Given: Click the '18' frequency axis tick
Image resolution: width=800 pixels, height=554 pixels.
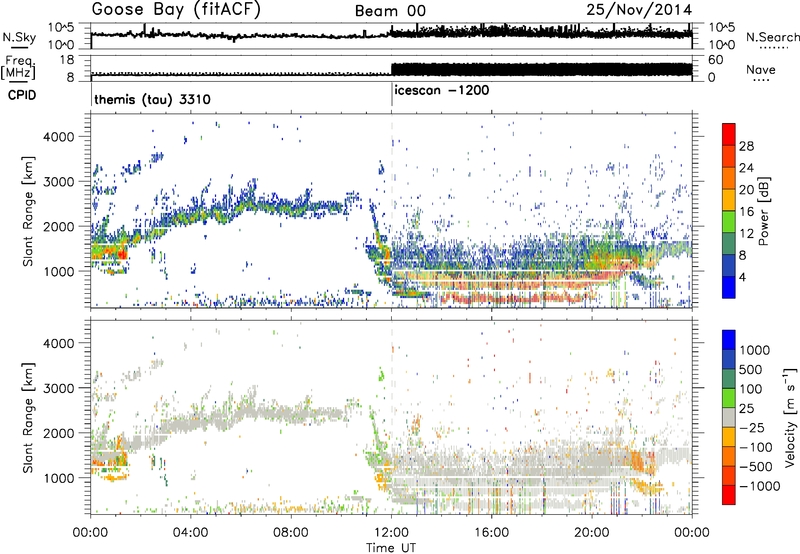Looking at the screenshot, I should tap(67, 60).
